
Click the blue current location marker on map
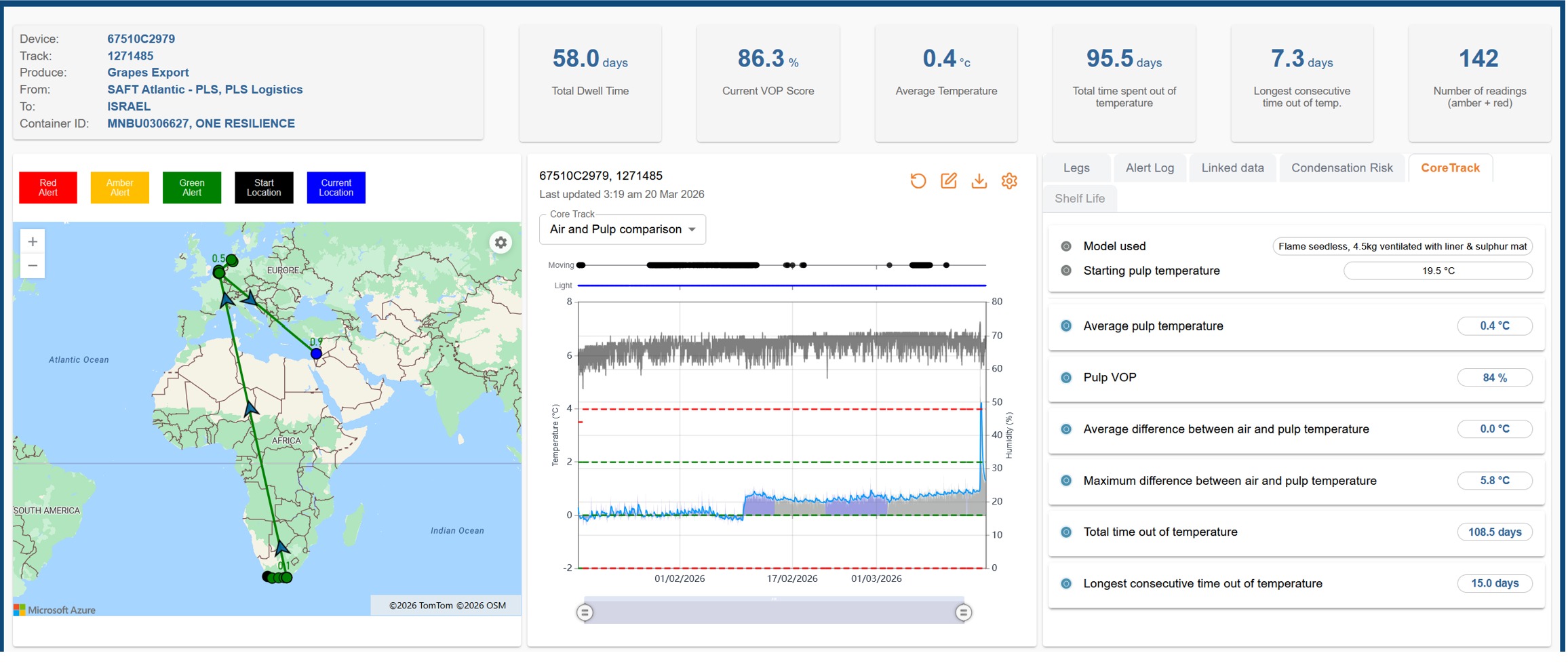coord(316,353)
